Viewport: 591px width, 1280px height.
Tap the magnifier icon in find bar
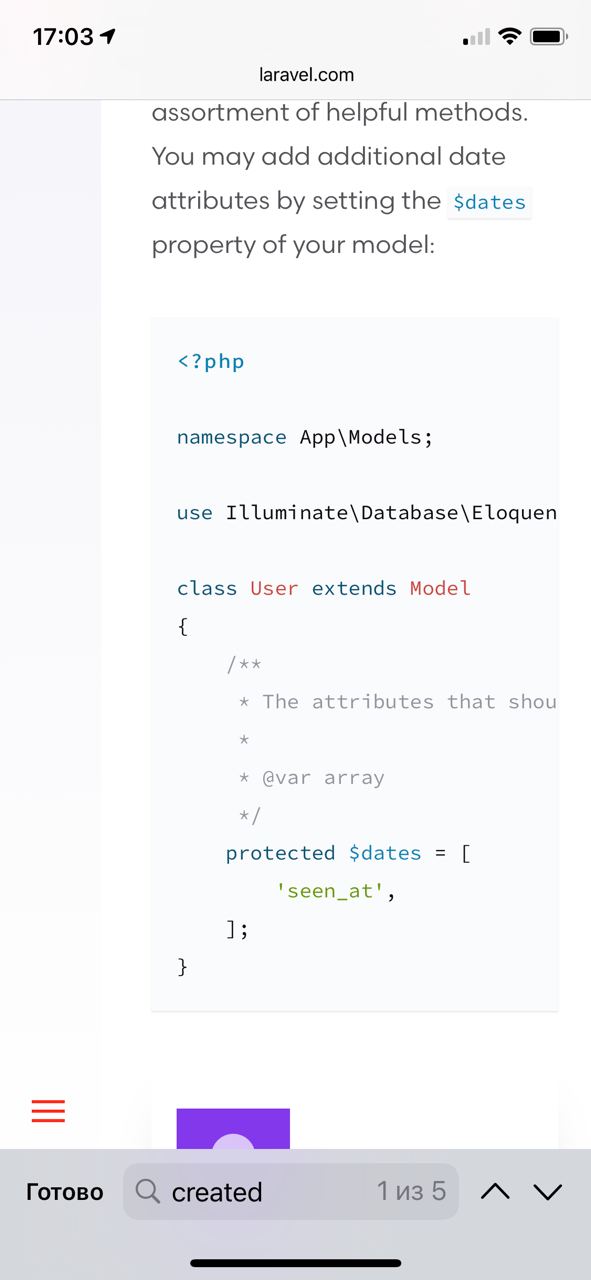pyautogui.click(x=147, y=1191)
